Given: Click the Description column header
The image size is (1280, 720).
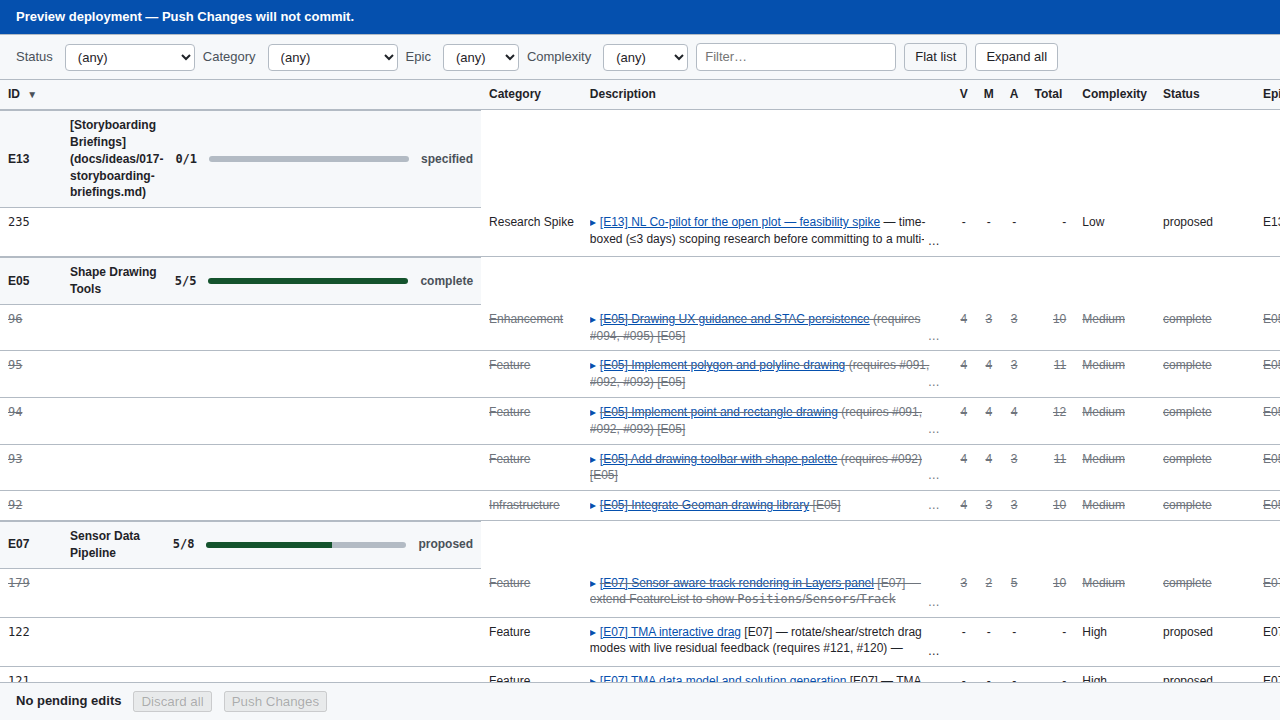Looking at the screenshot, I should tap(623, 94).
